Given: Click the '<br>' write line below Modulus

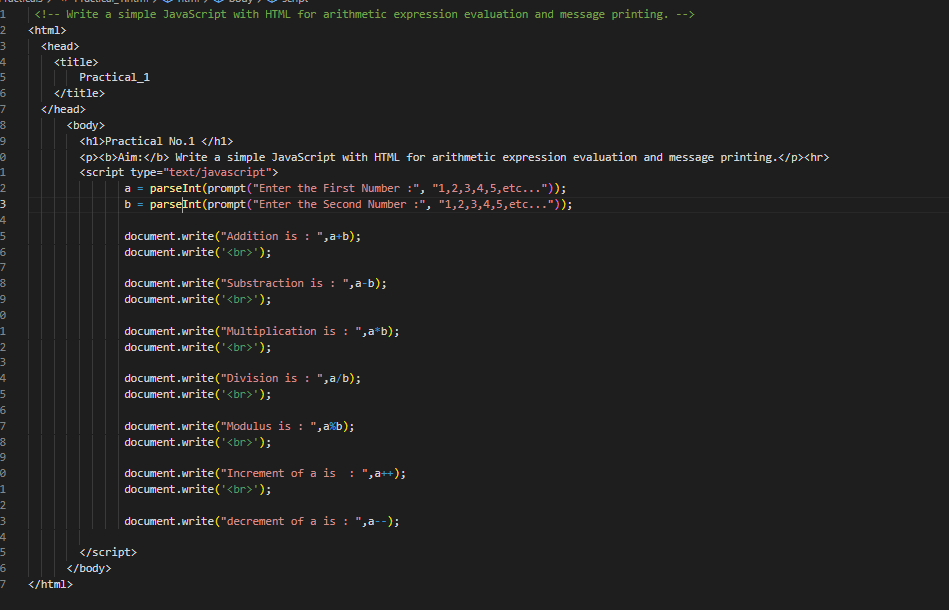Looking at the screenshot, I should pyautogui.click(x=198, y=442).
